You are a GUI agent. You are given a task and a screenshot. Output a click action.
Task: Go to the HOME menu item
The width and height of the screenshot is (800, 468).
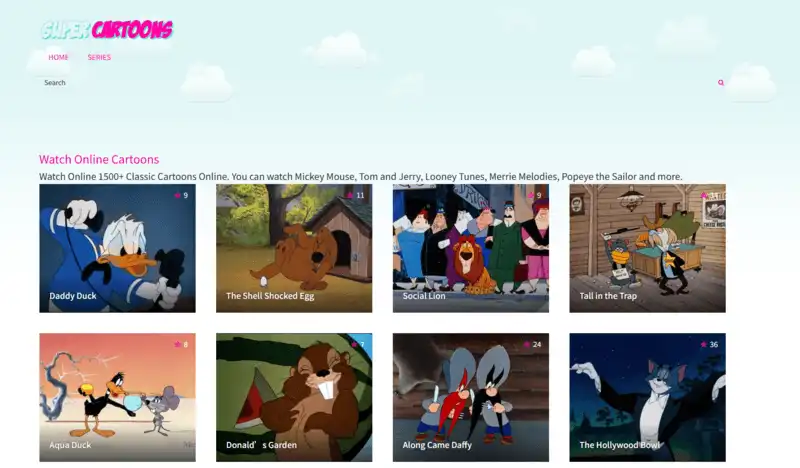pyautogui.click(x=58, y=57)
